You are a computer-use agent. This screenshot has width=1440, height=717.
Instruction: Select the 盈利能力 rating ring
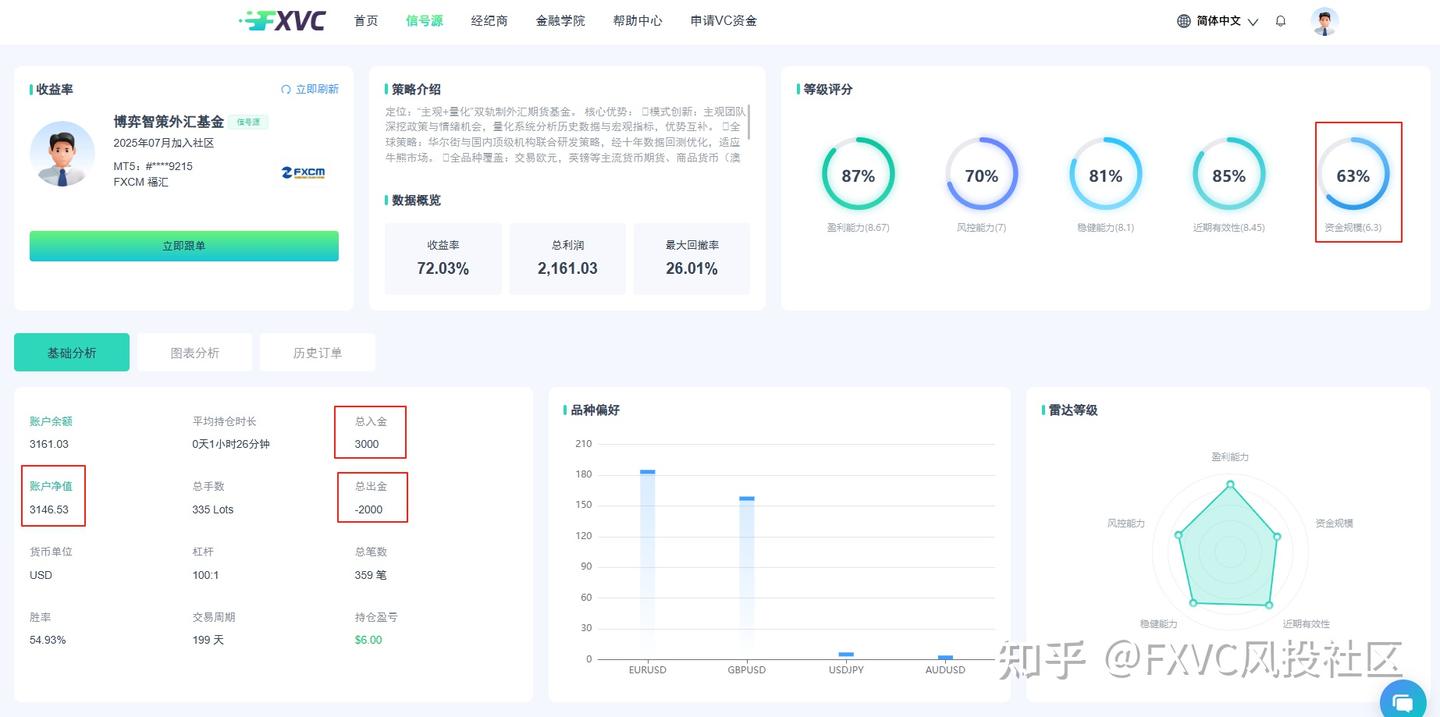858,176
